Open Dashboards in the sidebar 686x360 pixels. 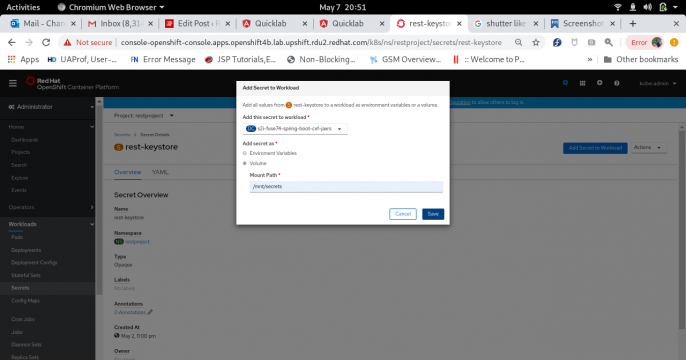tap(24, 140)
